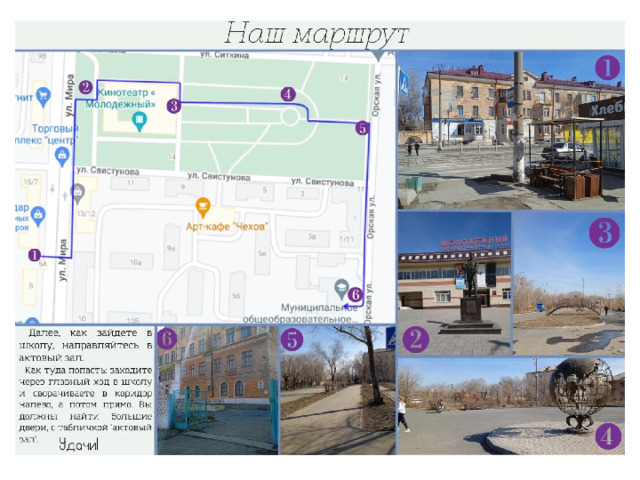Click purple route marker 3 on map

point(174,106)
